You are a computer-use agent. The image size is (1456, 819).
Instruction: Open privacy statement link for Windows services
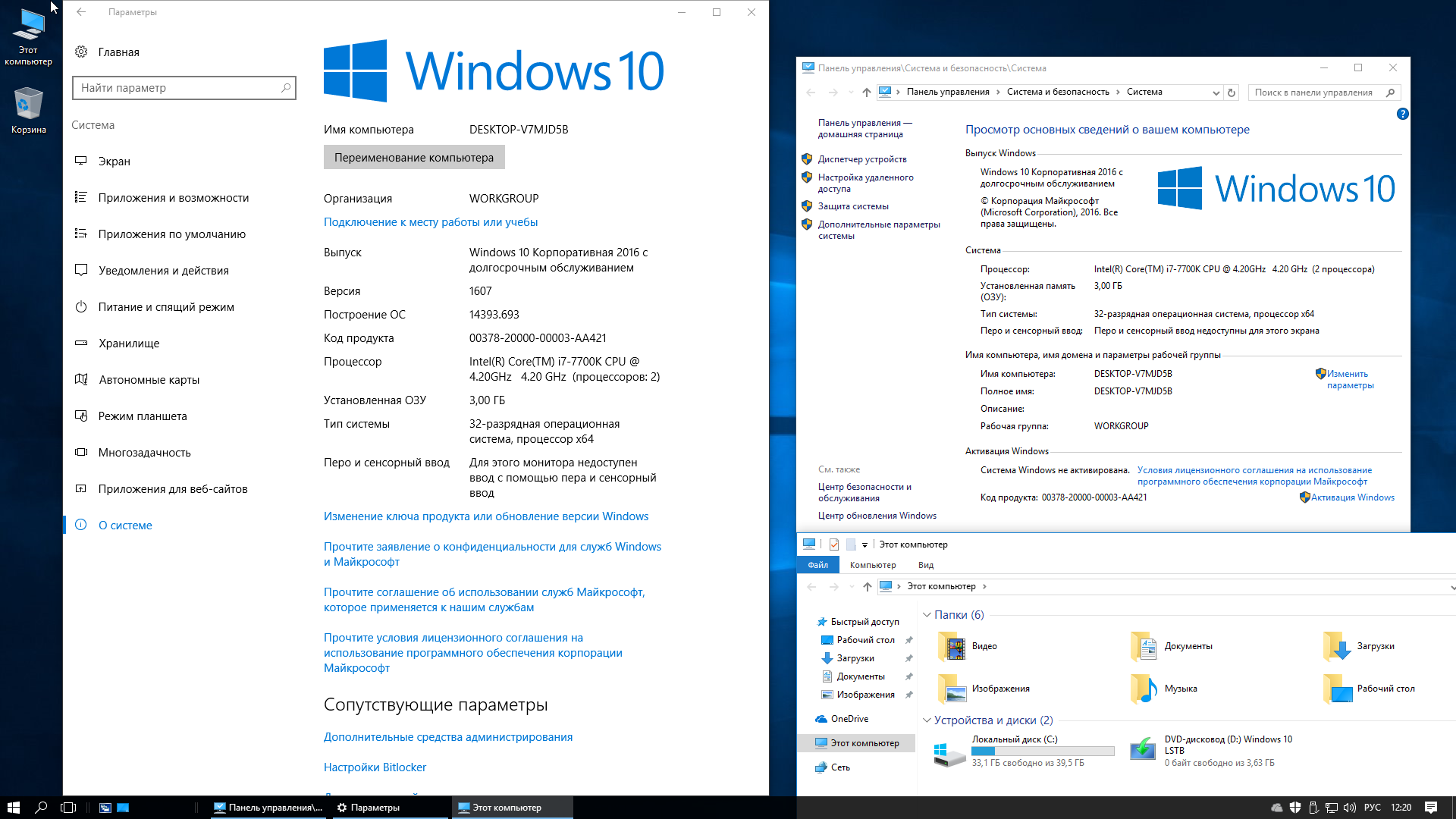492,554
